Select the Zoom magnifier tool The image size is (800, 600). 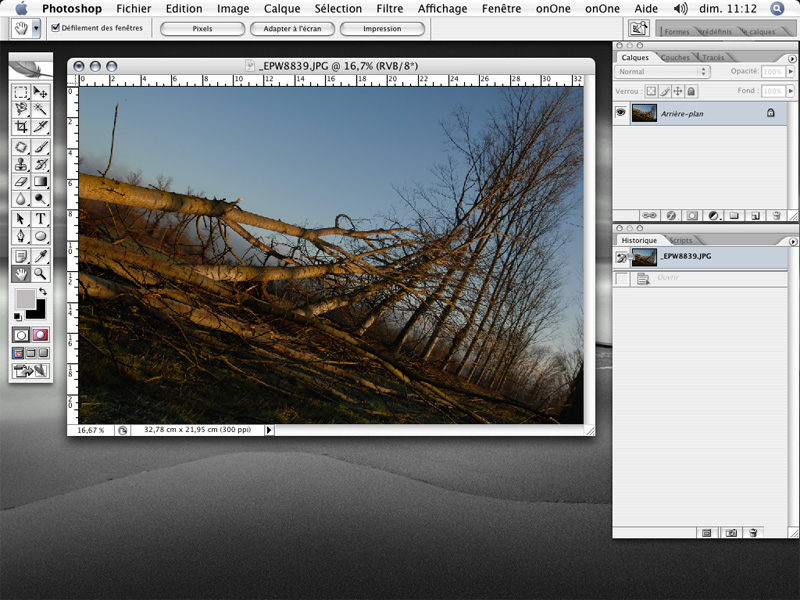click(x=40, y=274)
